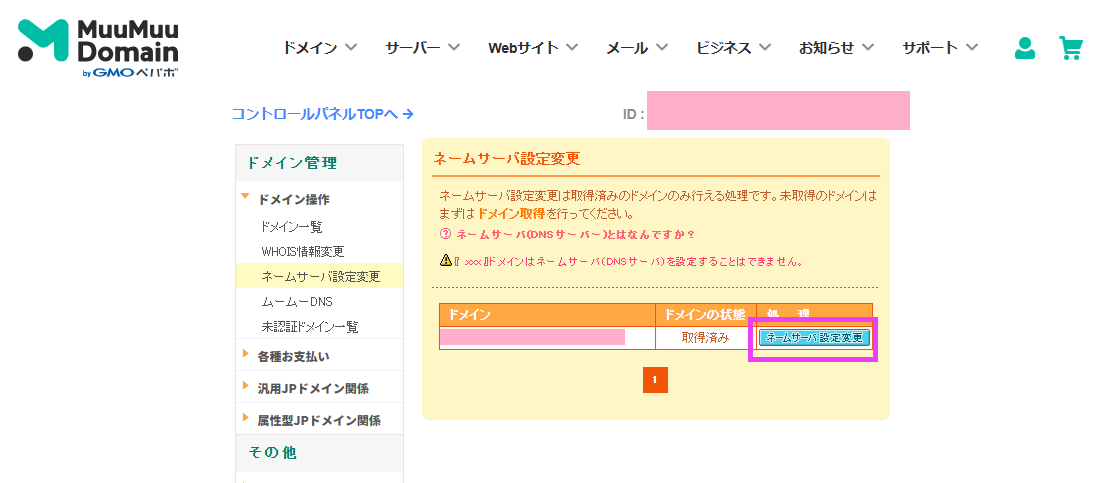1096x483 pixels.
Task: Click the その他 sidebar heading
Action: coord(319,453)
